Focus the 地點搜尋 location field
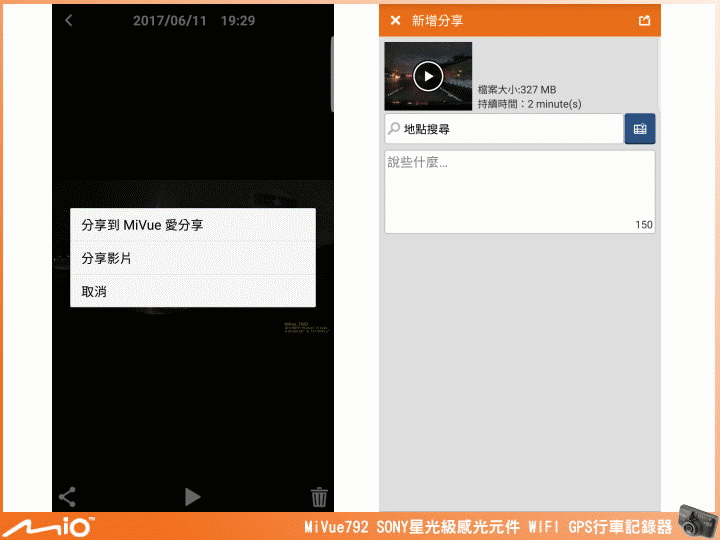This screenshot has width=720, height=540. click(x=510, y=129)
